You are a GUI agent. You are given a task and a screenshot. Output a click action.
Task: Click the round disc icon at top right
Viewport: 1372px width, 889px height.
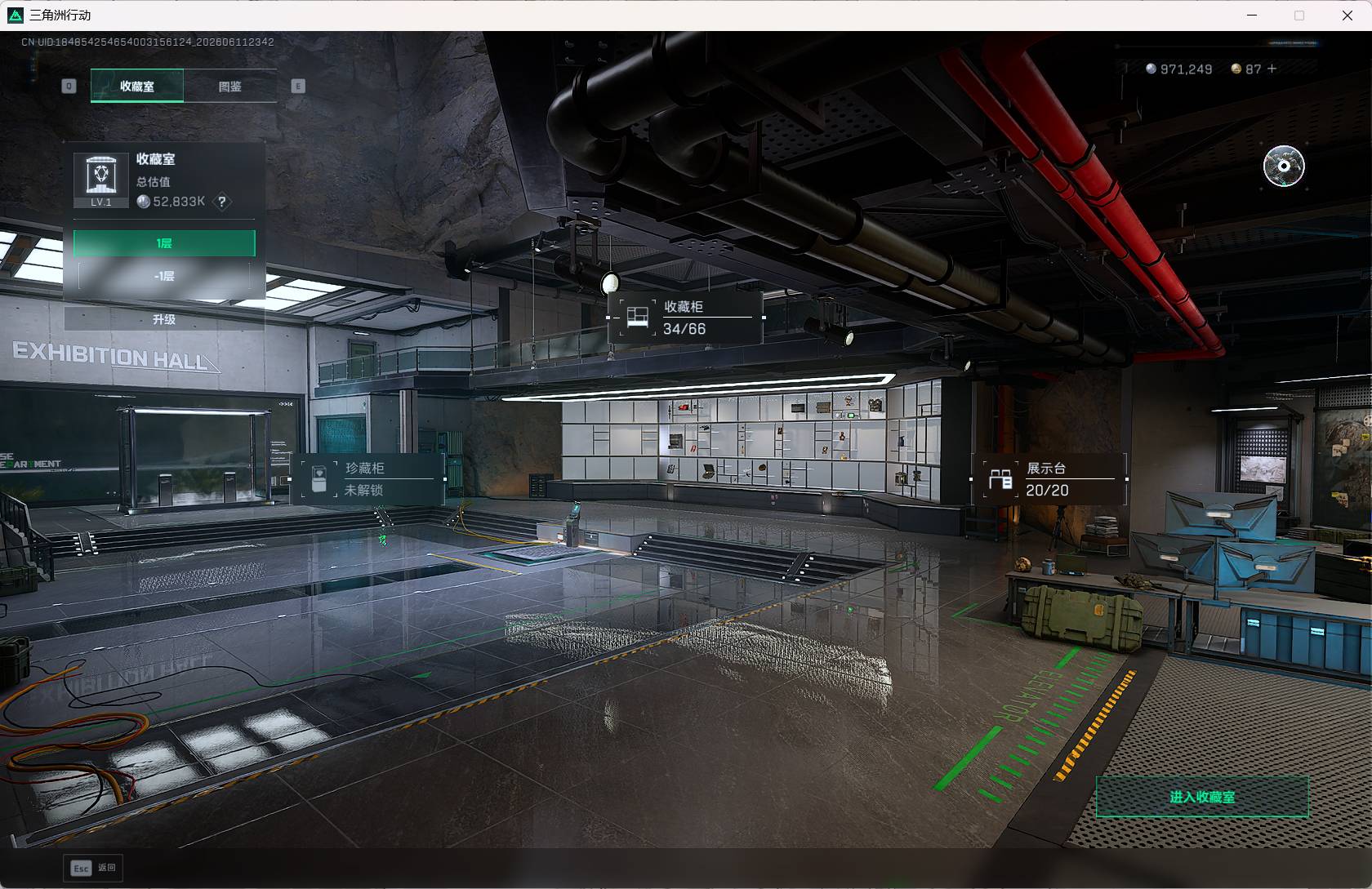(x=1284, y=167)
